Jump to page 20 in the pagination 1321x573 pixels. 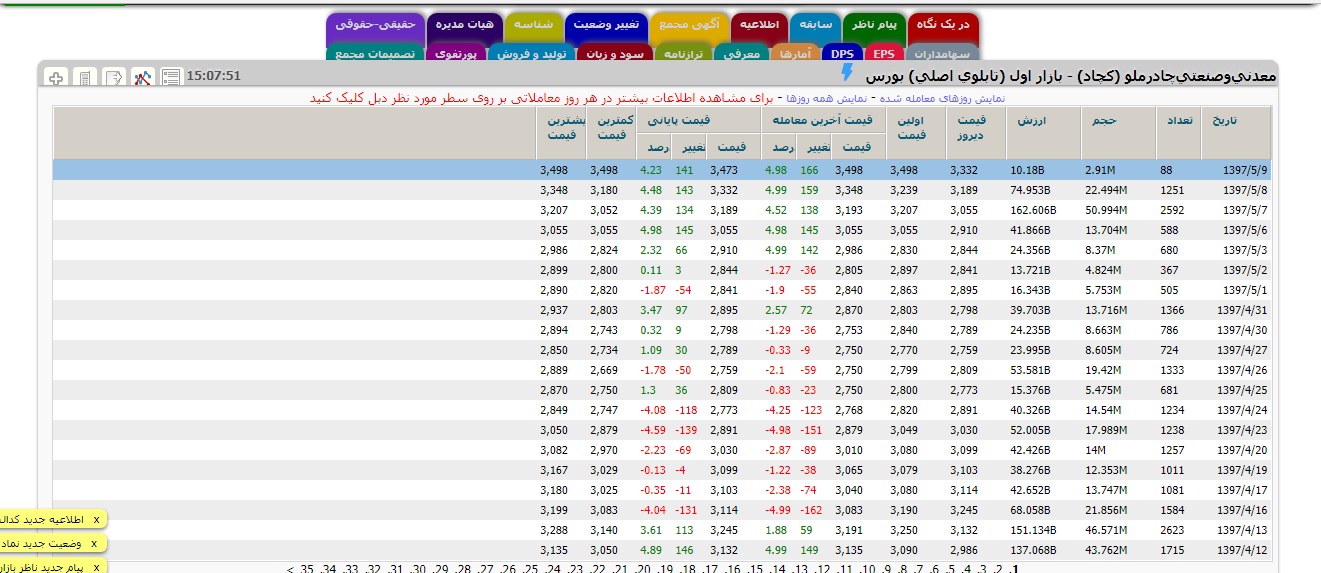[643, 569]
